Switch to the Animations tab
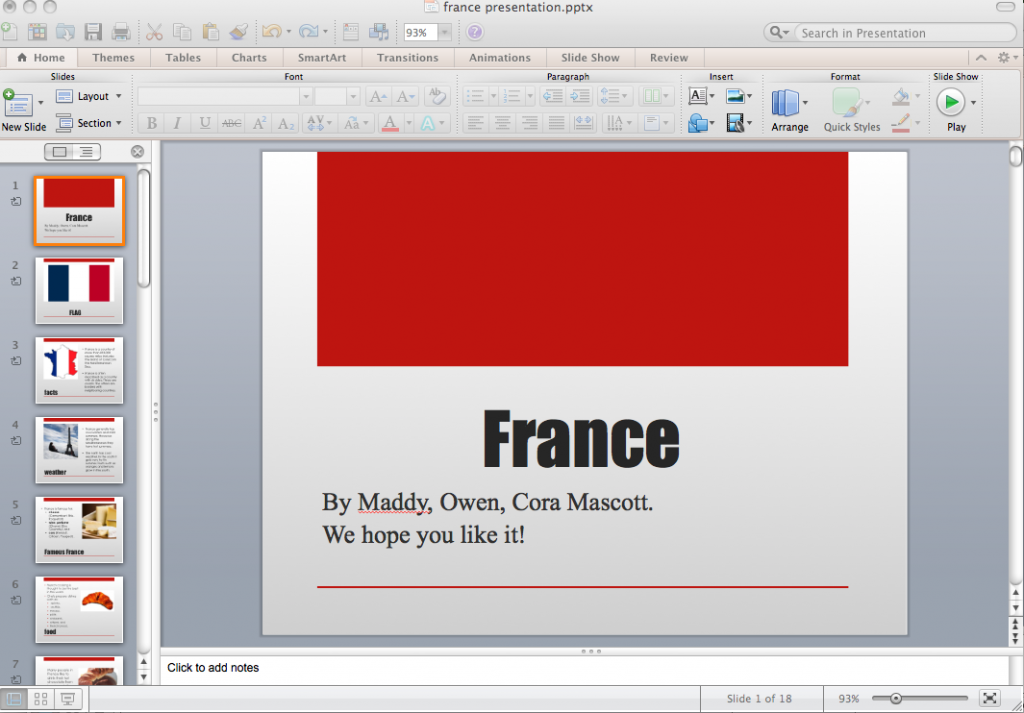The image size is (1024, 713). pos(500,57)
